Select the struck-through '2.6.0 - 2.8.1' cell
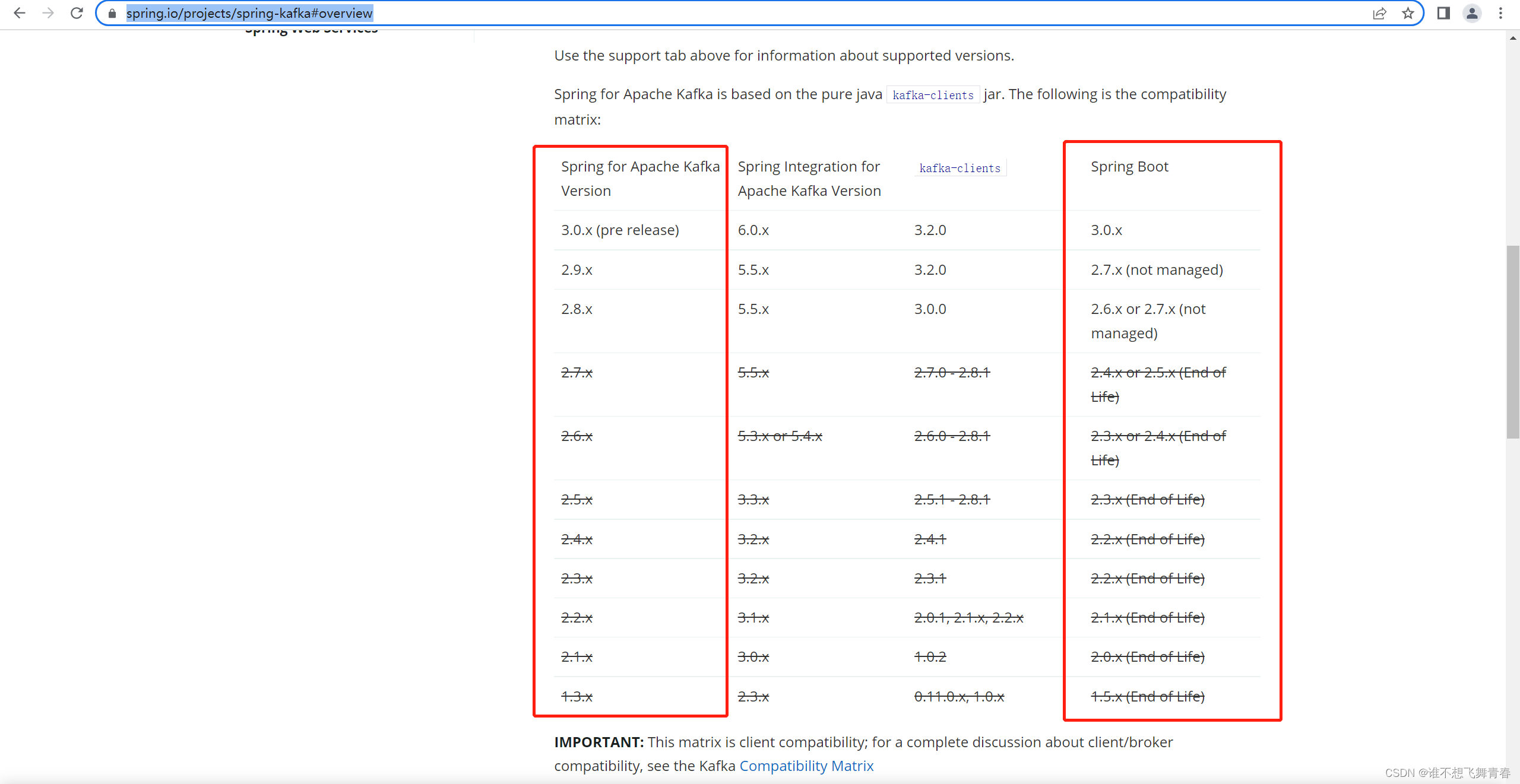The height and width of the screenshot is (784, 1520). 952,436
